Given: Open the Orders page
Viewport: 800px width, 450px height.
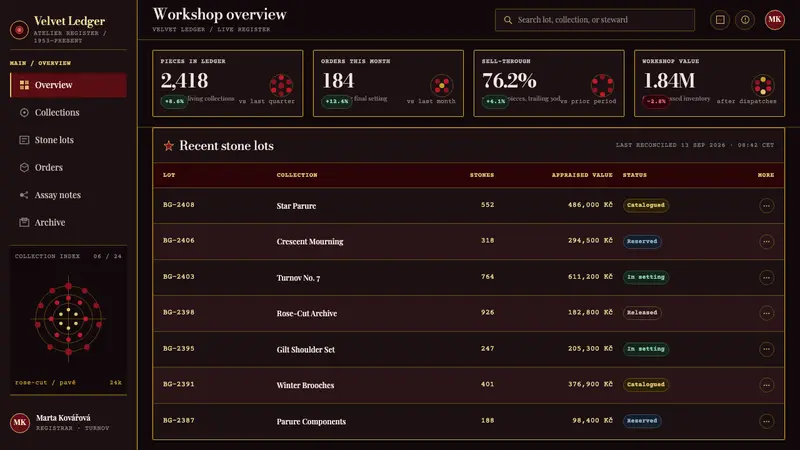Looking at the screenshot, I should [x=68, y=167].
